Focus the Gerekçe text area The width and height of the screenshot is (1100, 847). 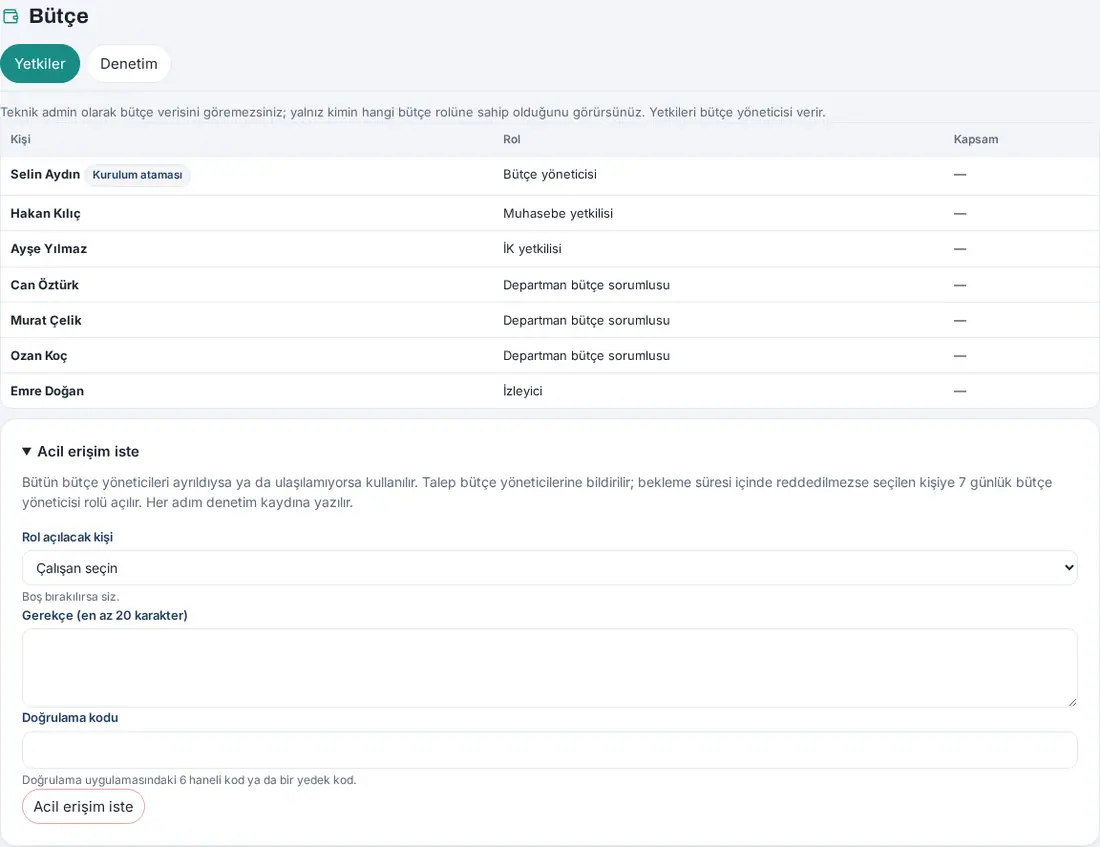point(549,667)
